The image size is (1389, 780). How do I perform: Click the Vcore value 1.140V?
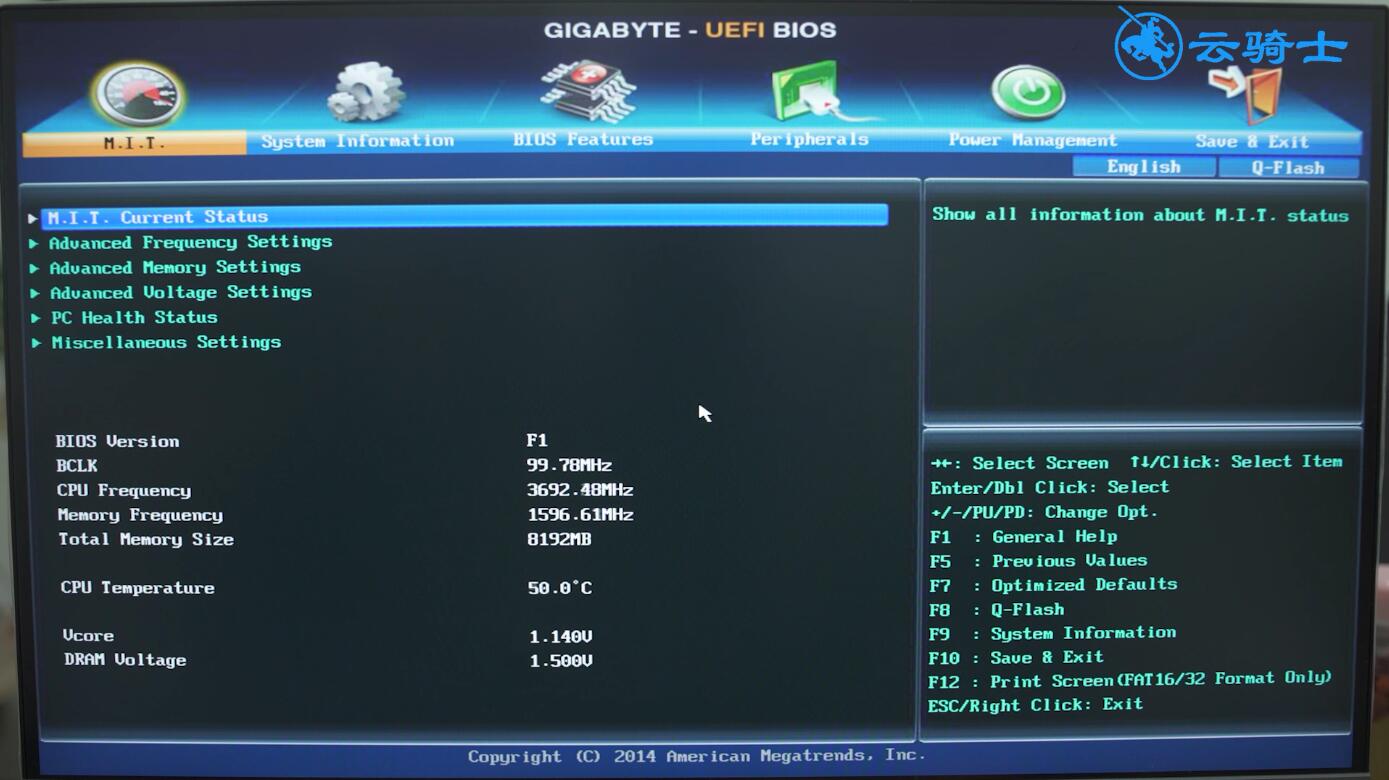pos(561,636)
